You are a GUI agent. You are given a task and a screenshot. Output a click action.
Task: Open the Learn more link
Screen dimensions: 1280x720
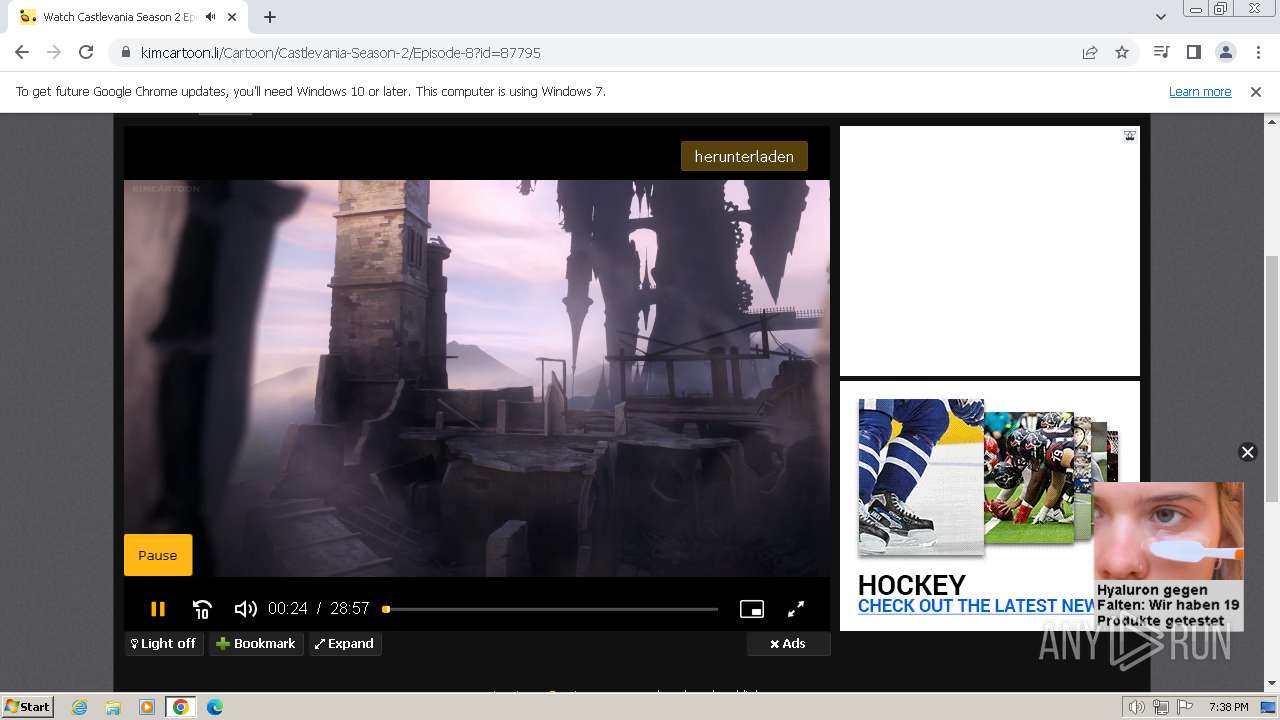click(x=1200, y=91)
